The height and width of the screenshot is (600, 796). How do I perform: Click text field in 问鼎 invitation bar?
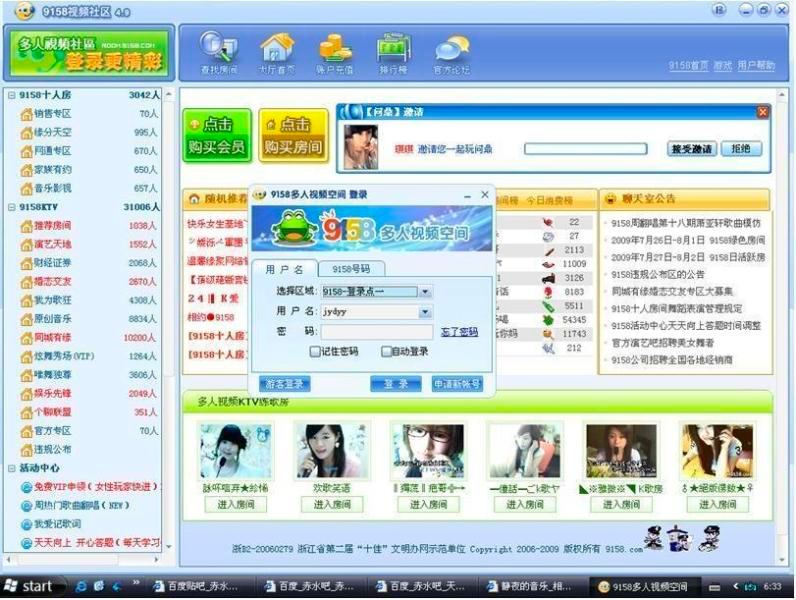pos(585,149)
